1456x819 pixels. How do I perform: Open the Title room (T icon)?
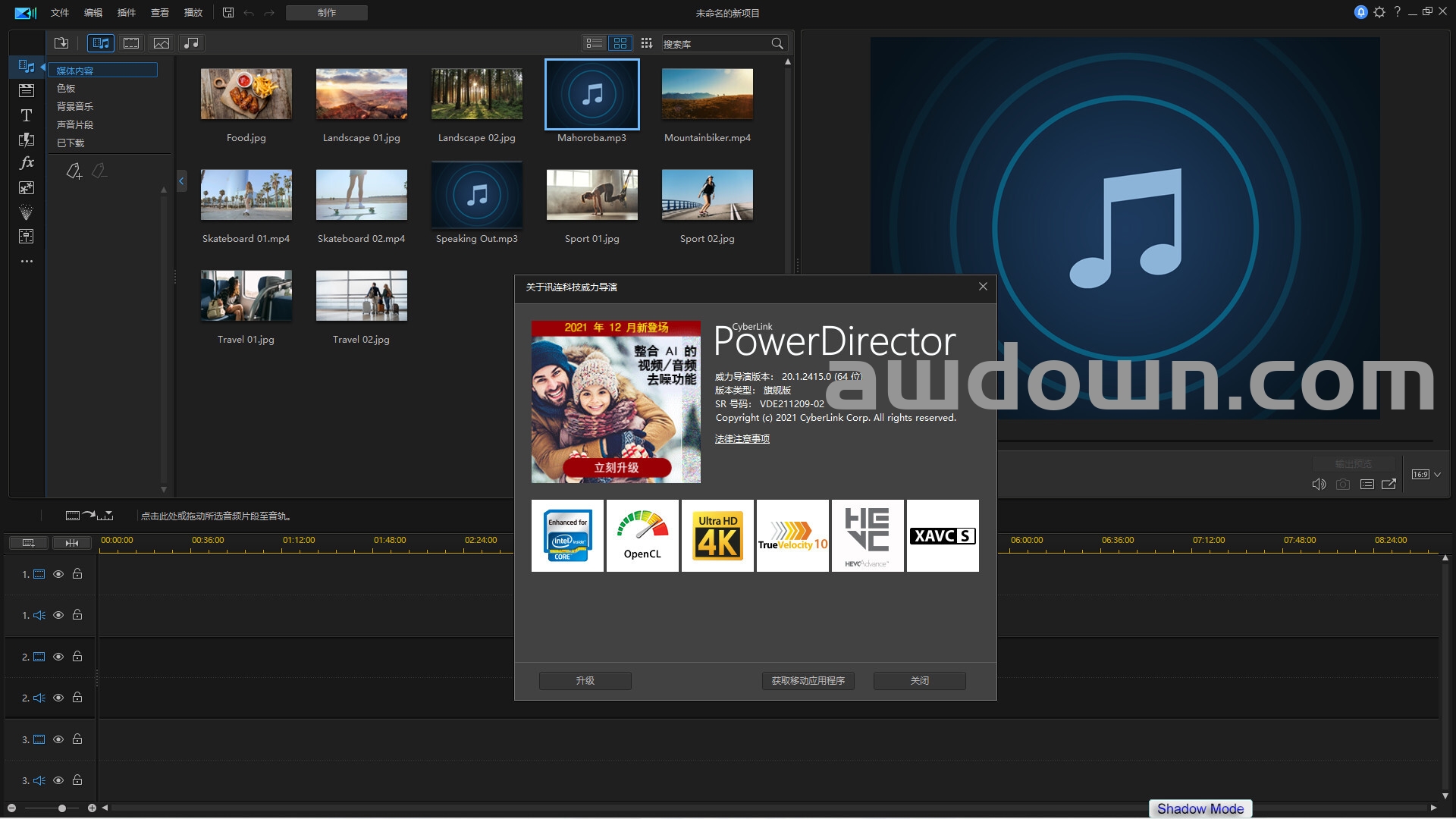click(27, 115)
